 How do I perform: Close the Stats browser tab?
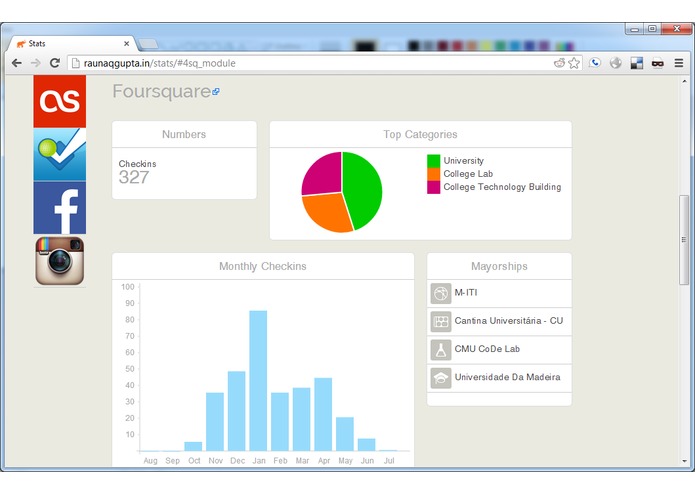[x=126, y=43]
